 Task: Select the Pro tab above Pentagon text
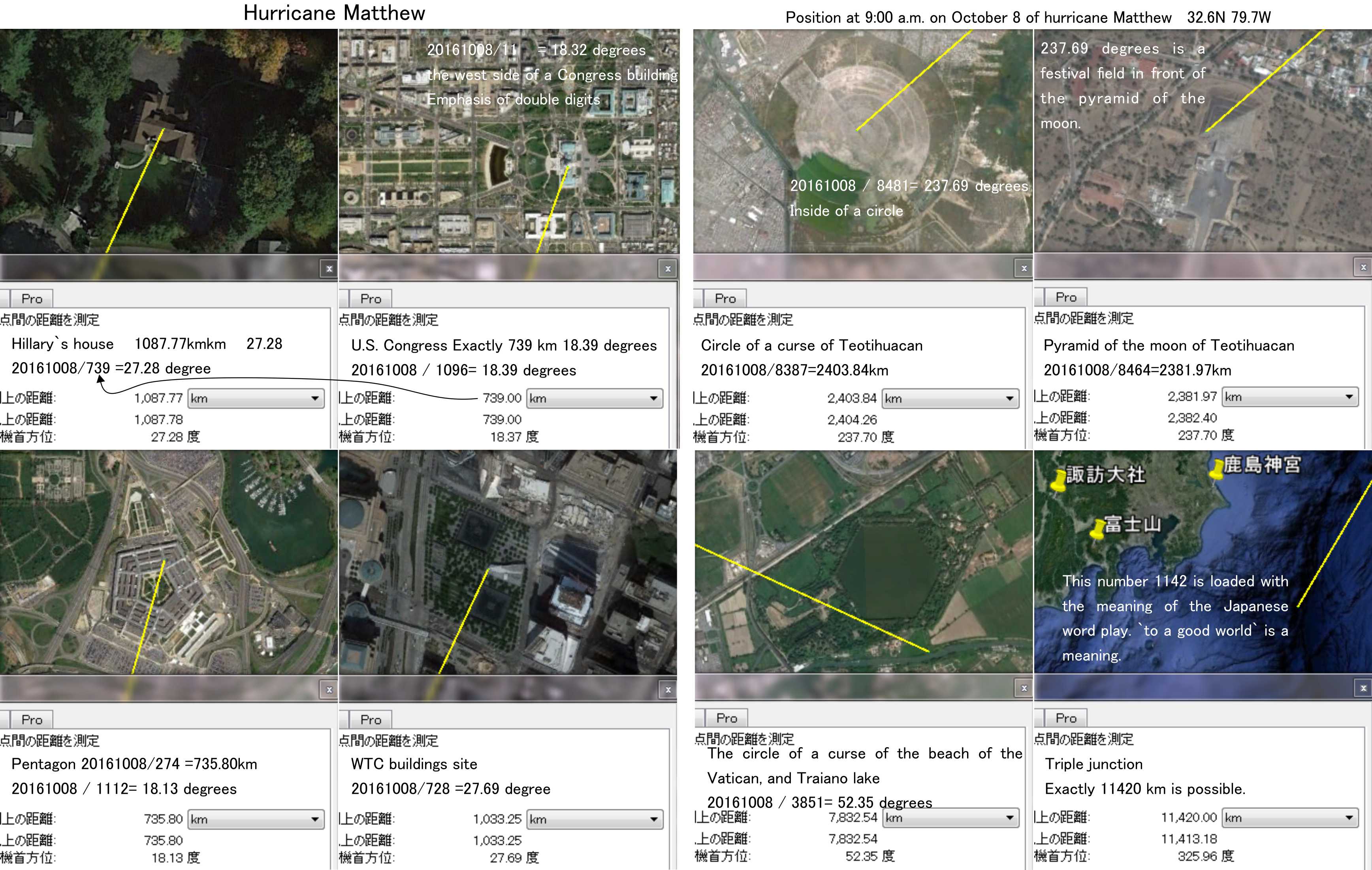click(x=32, y=720)
